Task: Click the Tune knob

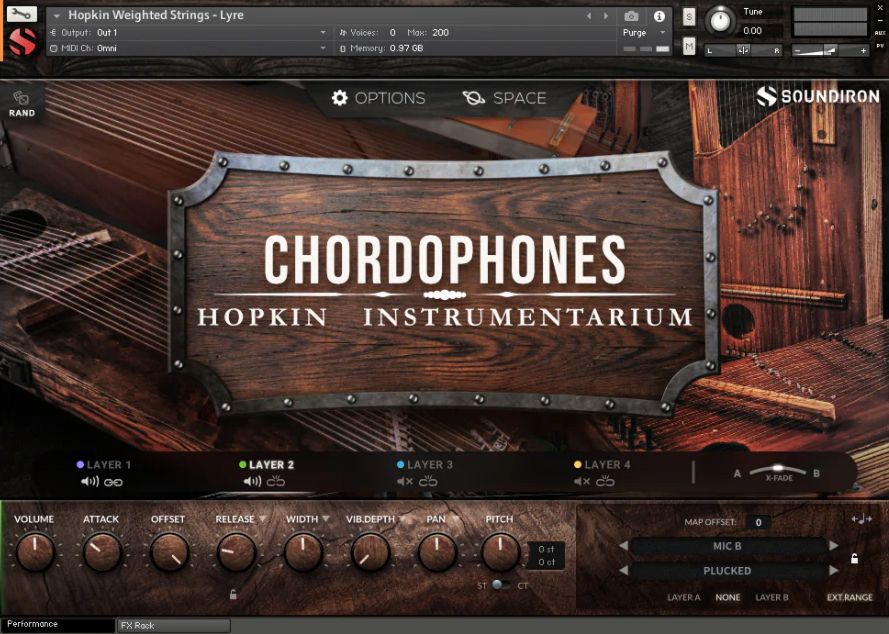Action: click(x=720, y=20)
